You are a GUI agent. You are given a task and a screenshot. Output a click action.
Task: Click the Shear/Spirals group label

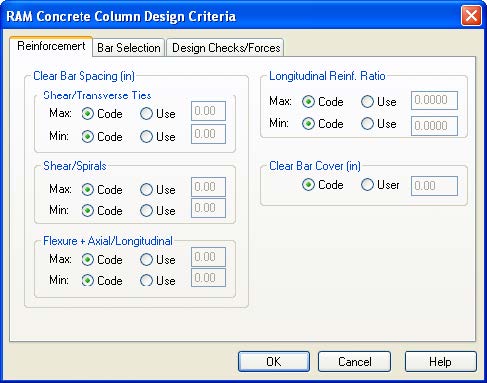point(75,166)
